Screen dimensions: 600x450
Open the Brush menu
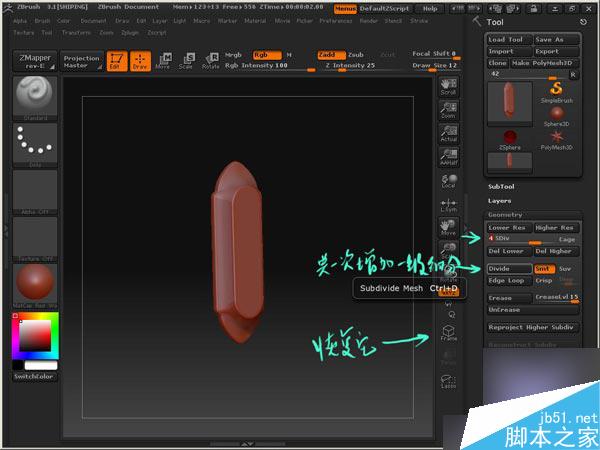[42, 21]
